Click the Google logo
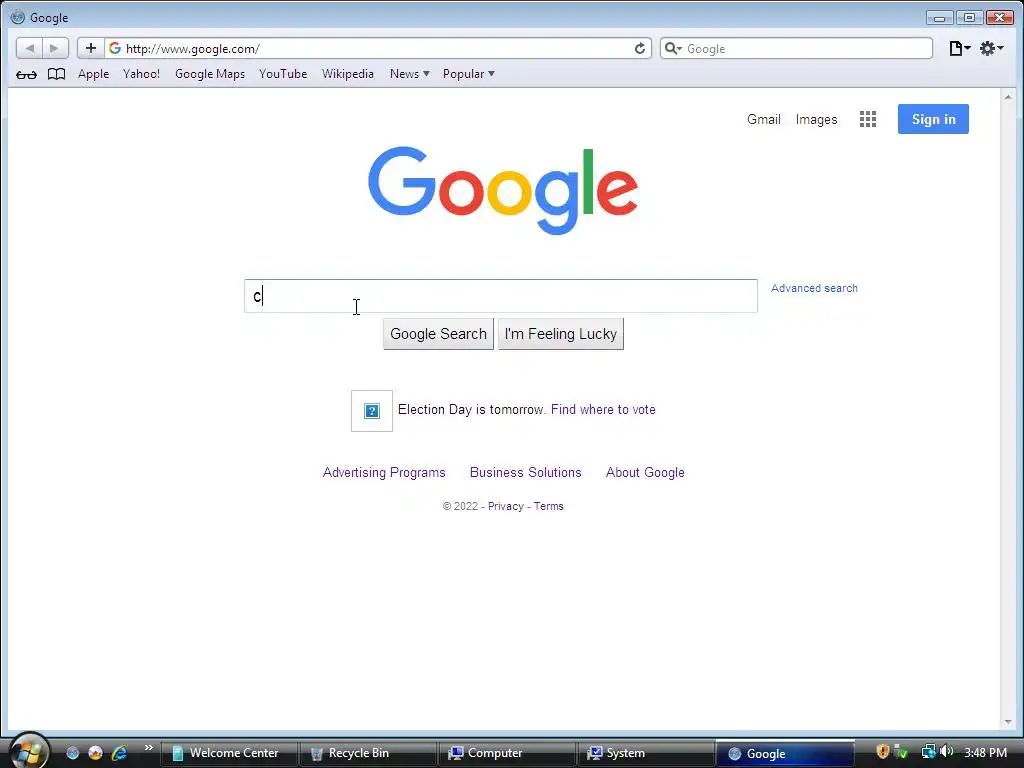Viewport: 1024px width, 768px height. [x=503, y=190]
